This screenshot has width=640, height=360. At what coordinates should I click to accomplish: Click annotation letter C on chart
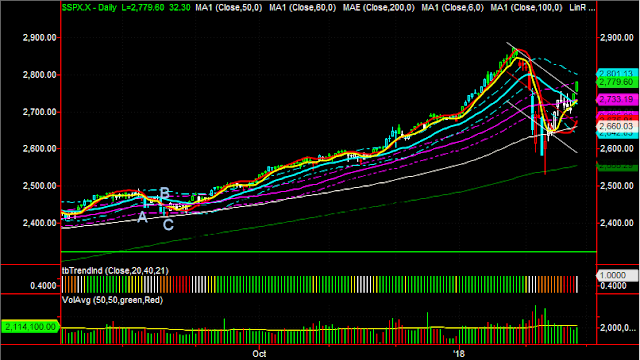(x=168, y=224)
